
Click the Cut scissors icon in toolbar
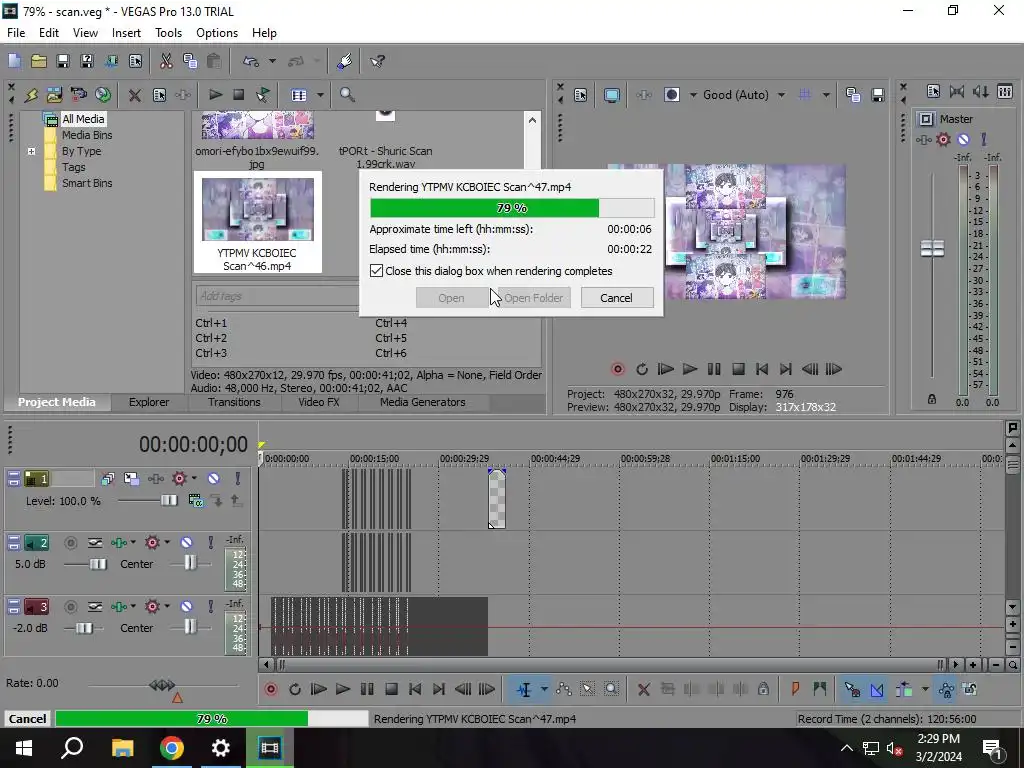[166, 61]
